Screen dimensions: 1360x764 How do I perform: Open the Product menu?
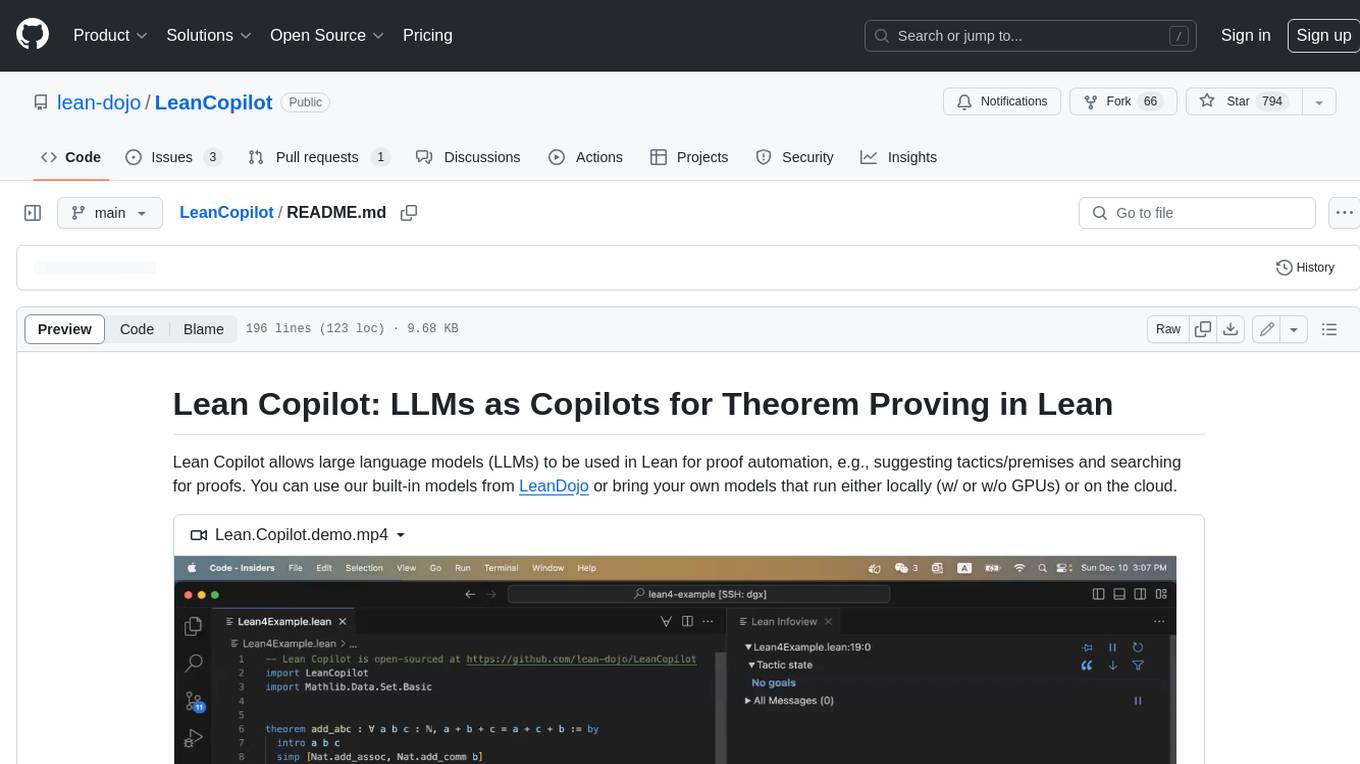point(110,35)
